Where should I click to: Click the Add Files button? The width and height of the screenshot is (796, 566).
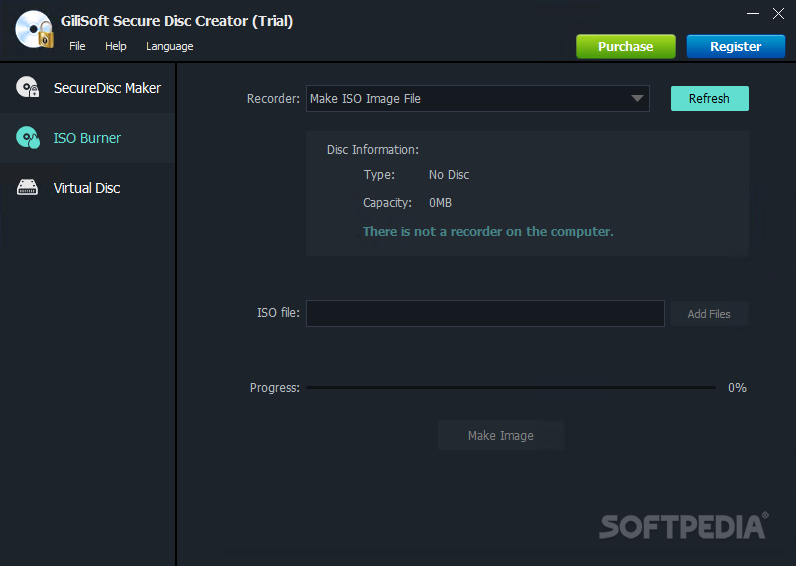coord(709,314)
